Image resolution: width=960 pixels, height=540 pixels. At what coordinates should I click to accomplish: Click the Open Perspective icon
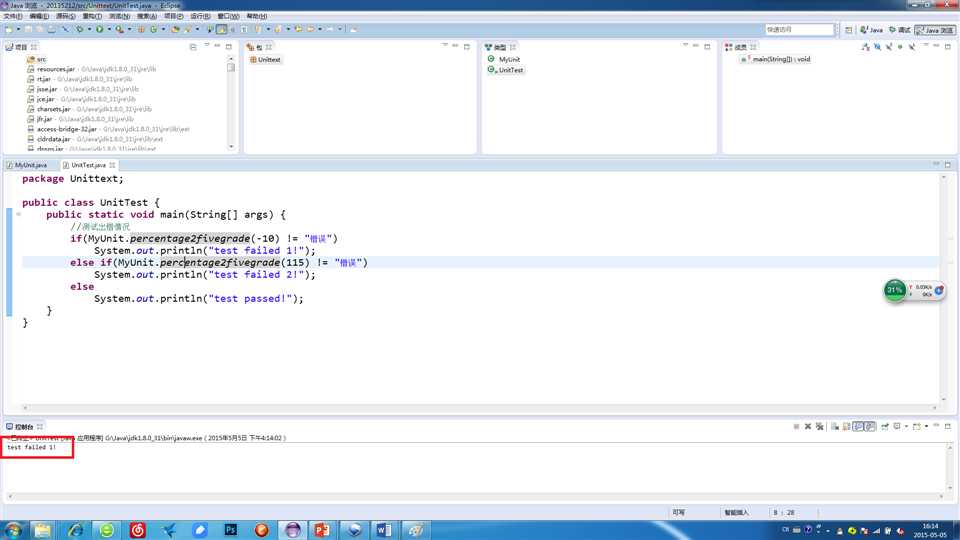[x=849, y=30]
